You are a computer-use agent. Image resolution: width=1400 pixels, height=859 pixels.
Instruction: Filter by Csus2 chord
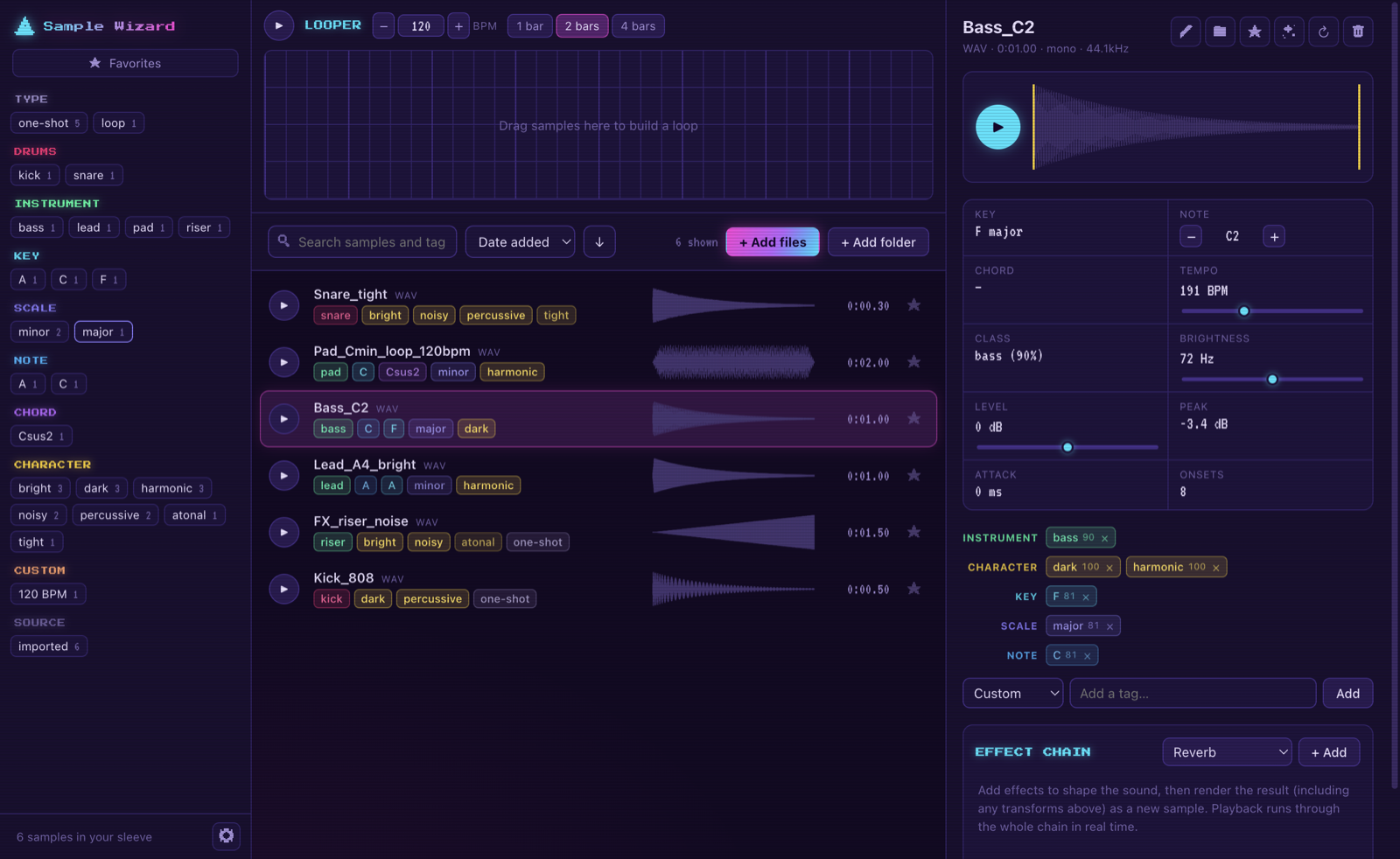(x=41, y=436)
